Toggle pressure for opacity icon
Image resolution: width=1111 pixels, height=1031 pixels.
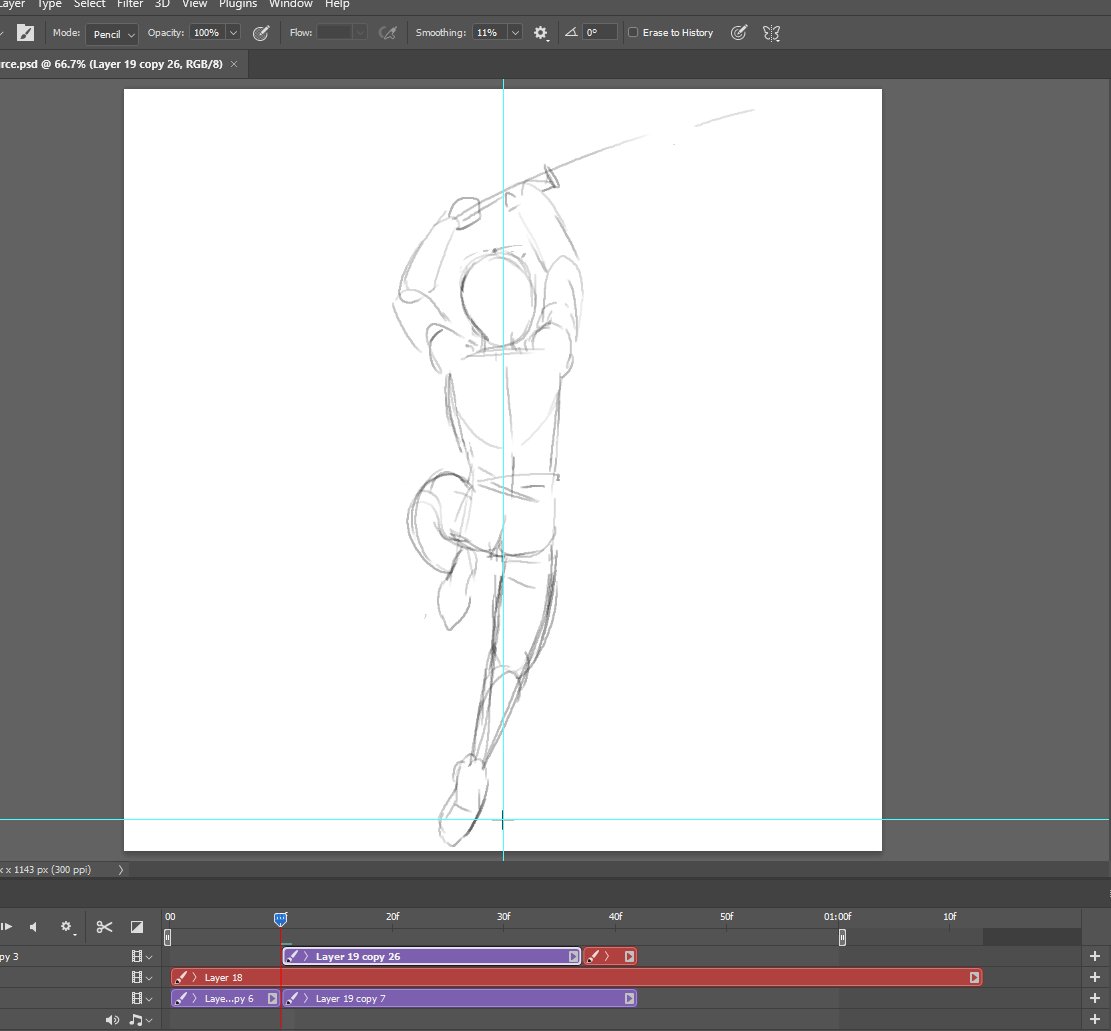[261, 33]
